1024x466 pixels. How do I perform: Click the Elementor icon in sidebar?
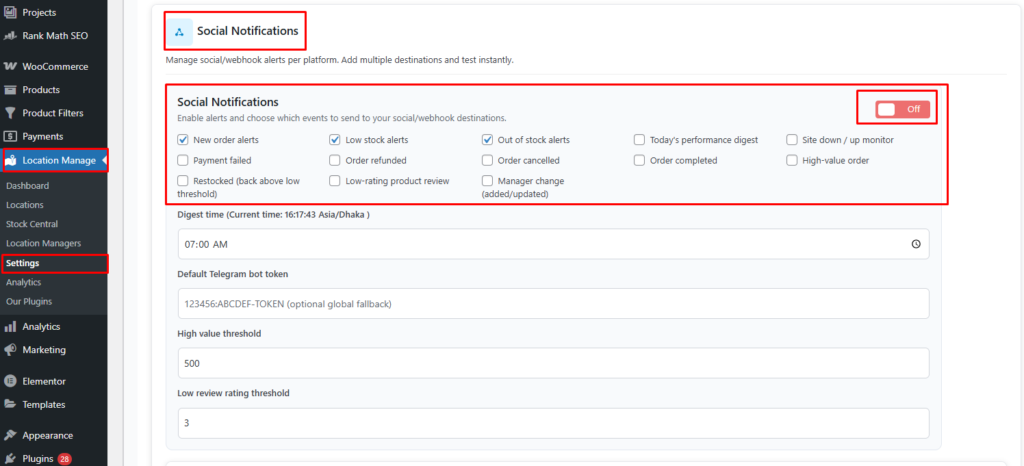pyautogui.click(x=11, y=381)
